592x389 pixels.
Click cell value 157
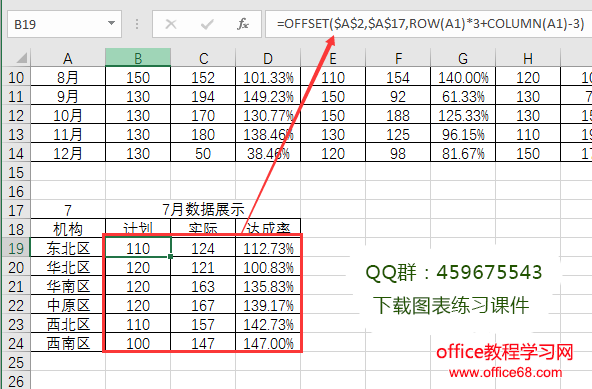(203, 324)
